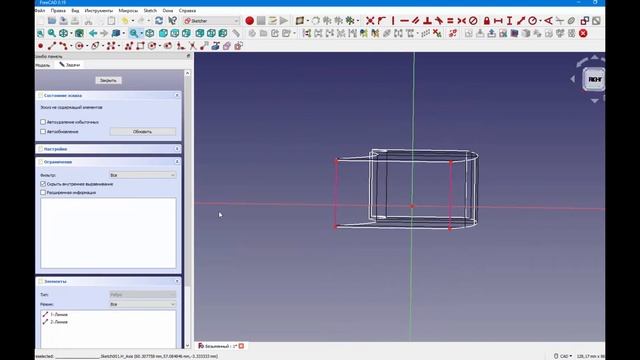Close the document tab at the bottom
This screenshot has width=640, height=360.
241,346
